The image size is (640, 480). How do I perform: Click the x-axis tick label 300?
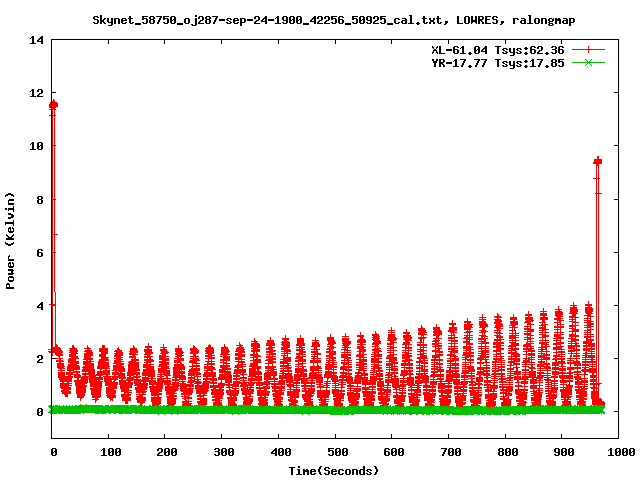(224, 452)
